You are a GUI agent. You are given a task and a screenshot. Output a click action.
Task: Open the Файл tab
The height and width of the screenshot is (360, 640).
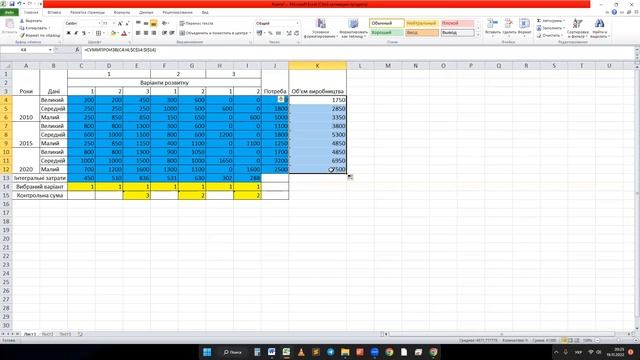pos(9,12)
